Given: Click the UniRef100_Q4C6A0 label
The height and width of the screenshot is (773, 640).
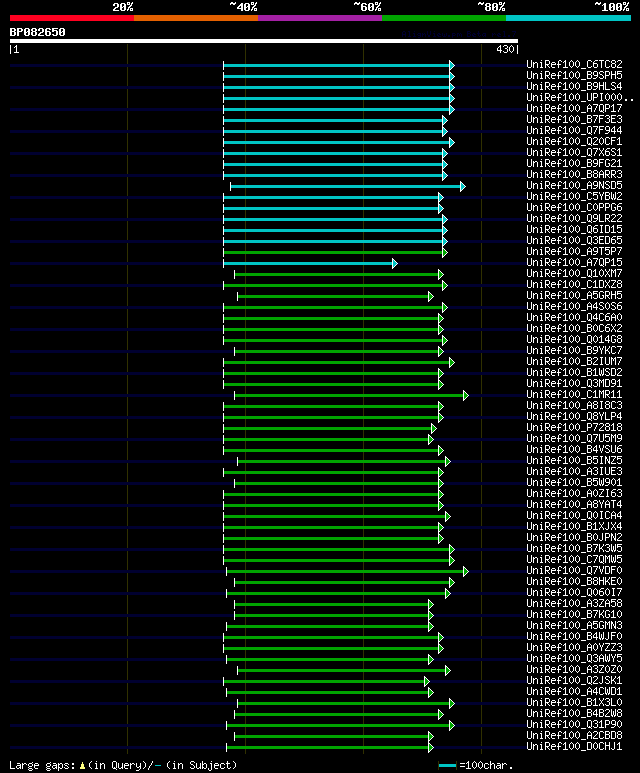Looking at the screenshot, I should coord(574,317).
